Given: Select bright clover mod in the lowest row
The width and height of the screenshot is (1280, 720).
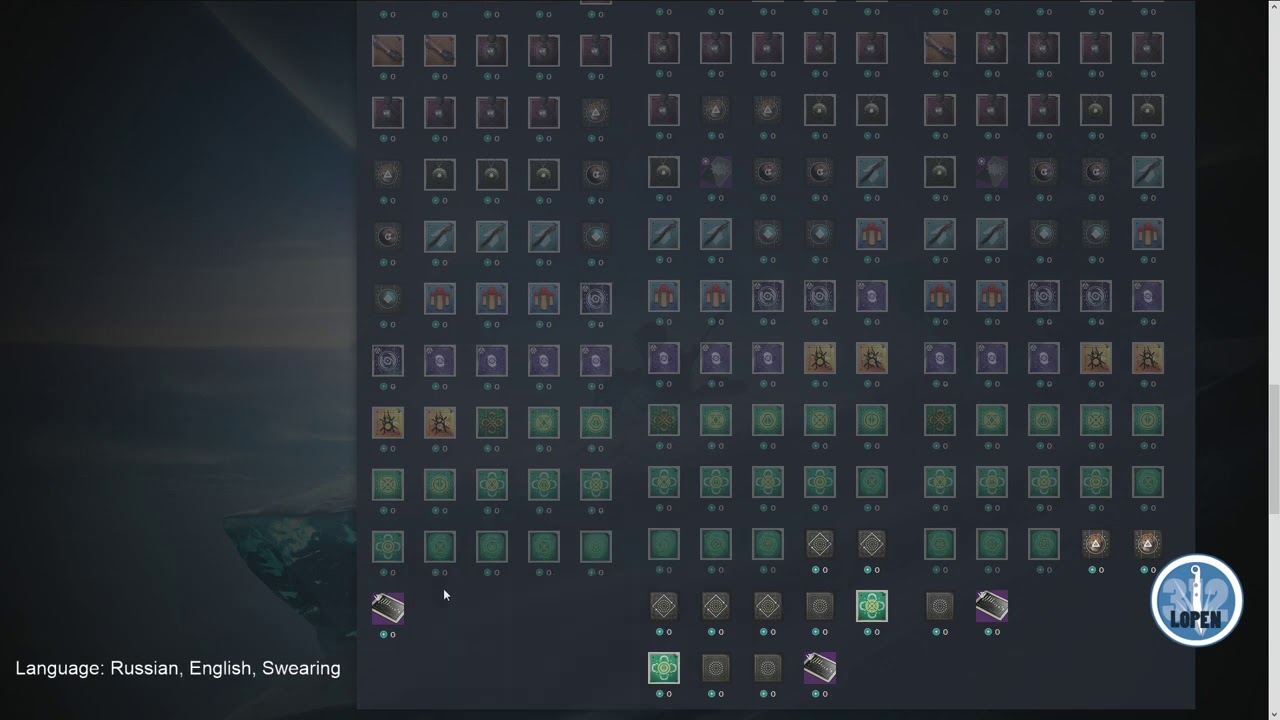Looking at the screenshot, I should pos(664,668).
